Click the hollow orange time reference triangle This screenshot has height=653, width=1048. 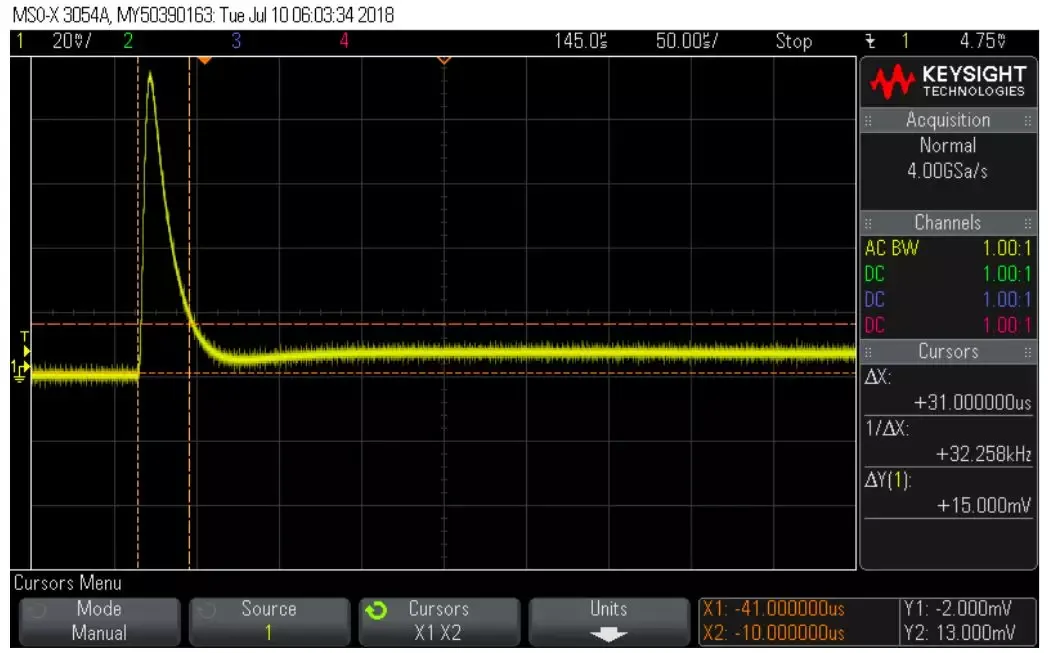[443, 61]
